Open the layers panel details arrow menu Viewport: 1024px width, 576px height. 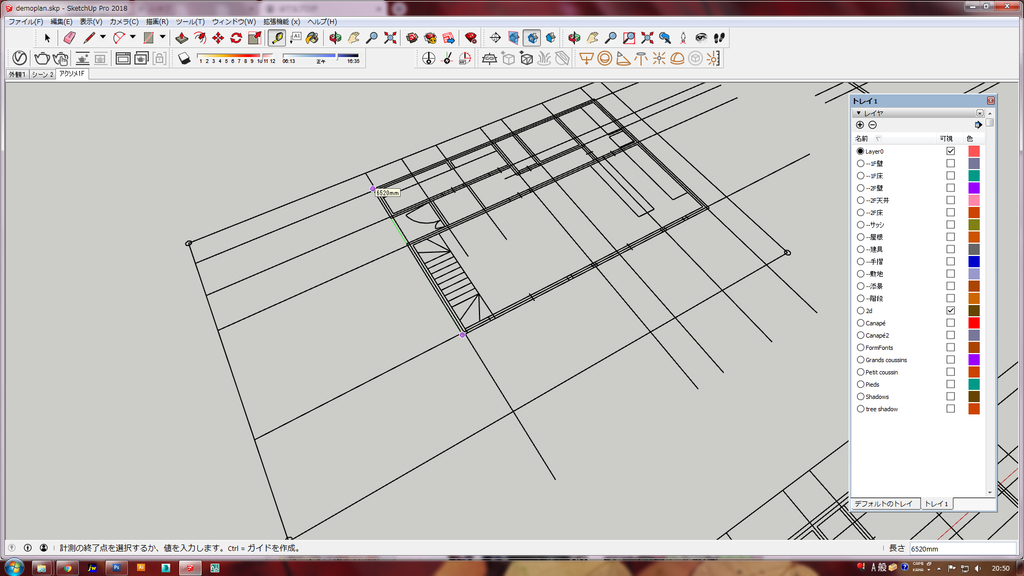coord(978,125)
